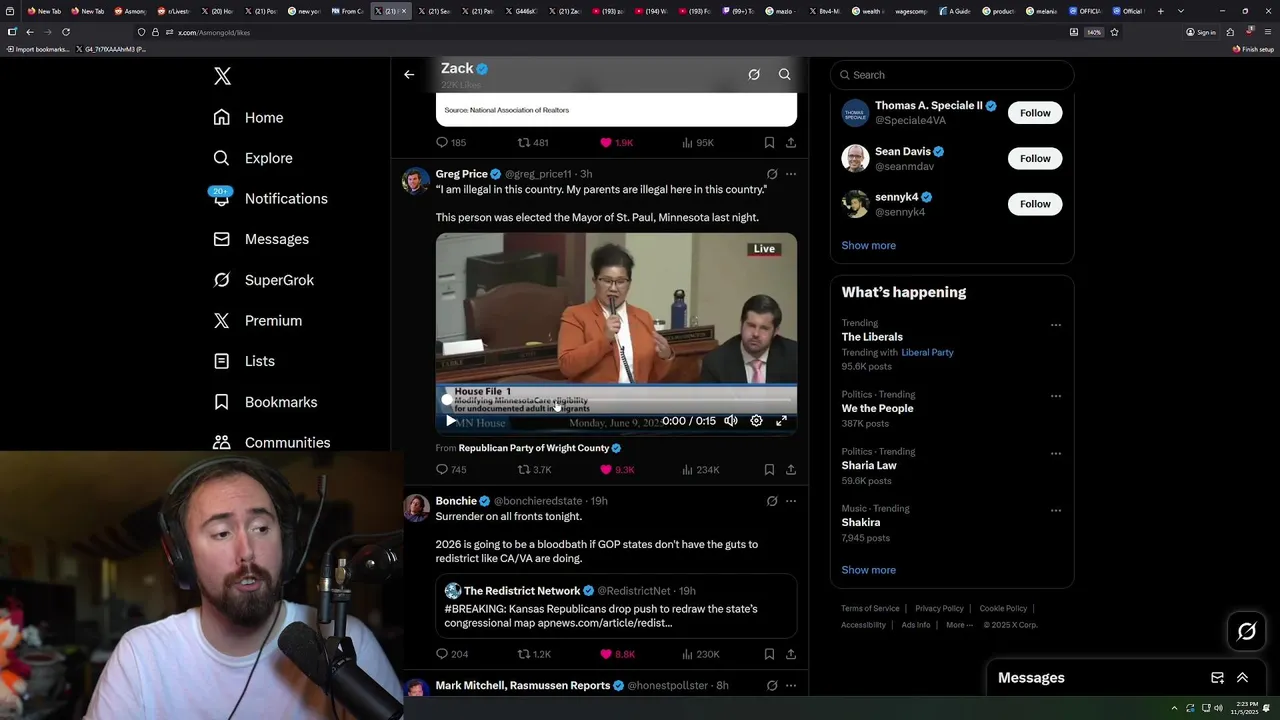Reply to Greg Price post
Screen dimensions: 1280x720
[451, 469]
